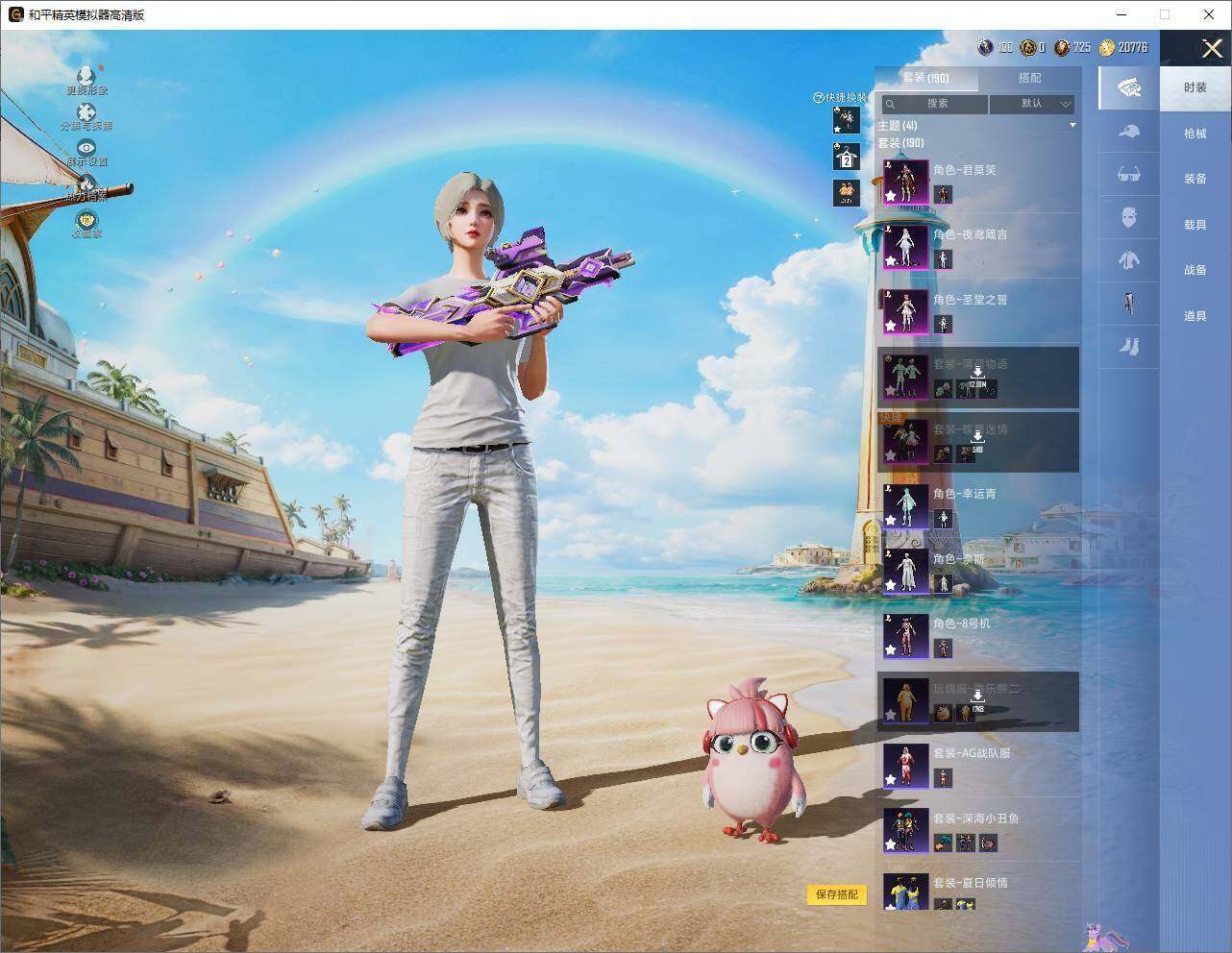Select the outfit set category icon in sidebar

[x=1129, y=87]
